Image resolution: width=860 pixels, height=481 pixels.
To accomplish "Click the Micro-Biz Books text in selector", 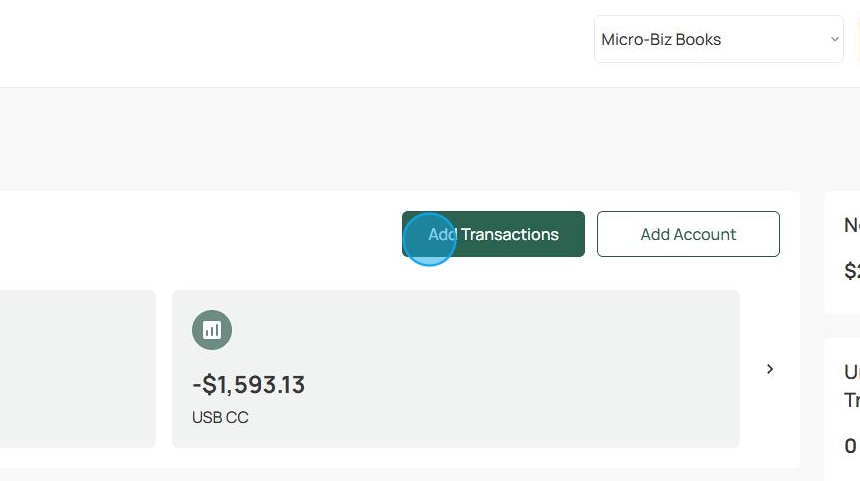I will click(661, 39).
